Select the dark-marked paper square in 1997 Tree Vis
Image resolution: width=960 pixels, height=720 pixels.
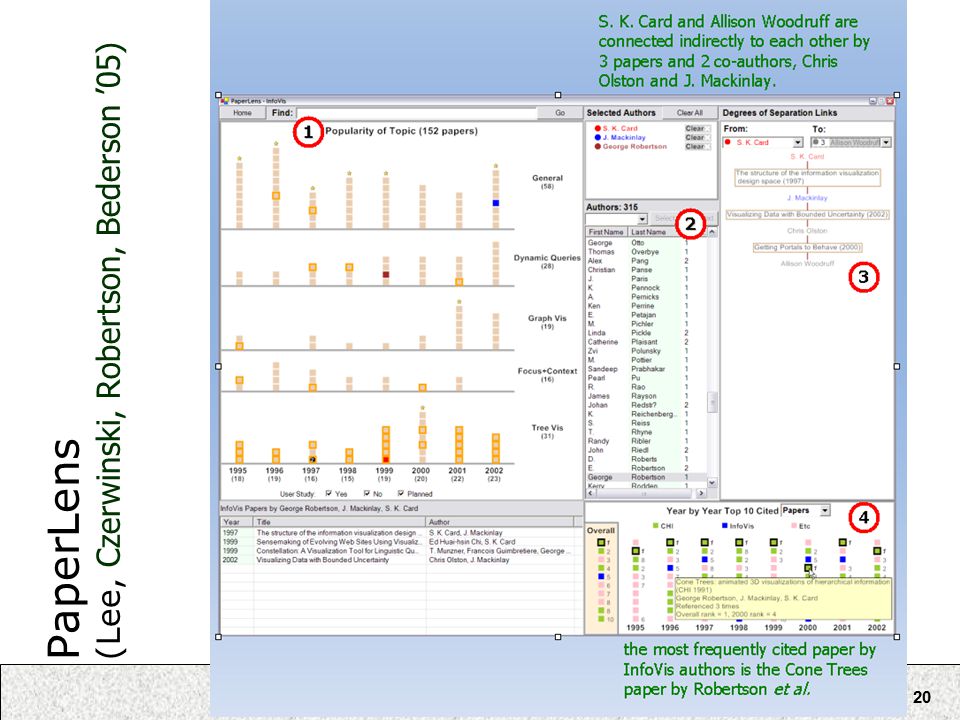click(312, 459)
